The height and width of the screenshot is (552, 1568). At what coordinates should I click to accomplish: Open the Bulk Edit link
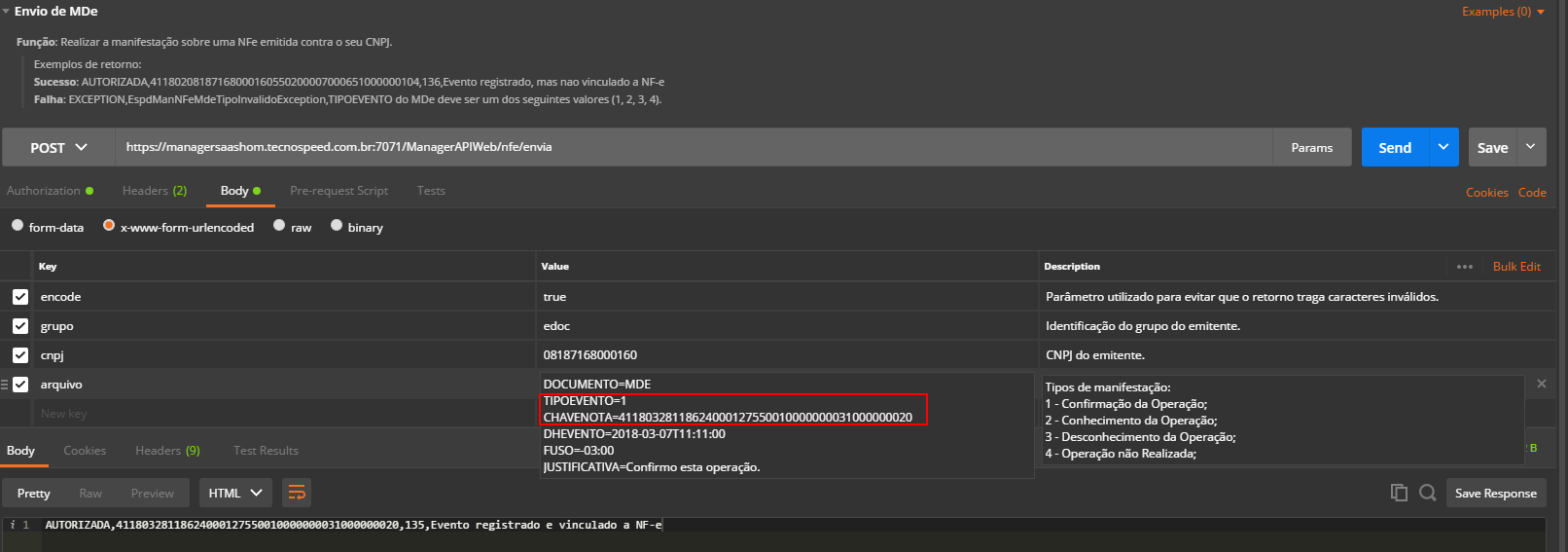point(1516,267)
